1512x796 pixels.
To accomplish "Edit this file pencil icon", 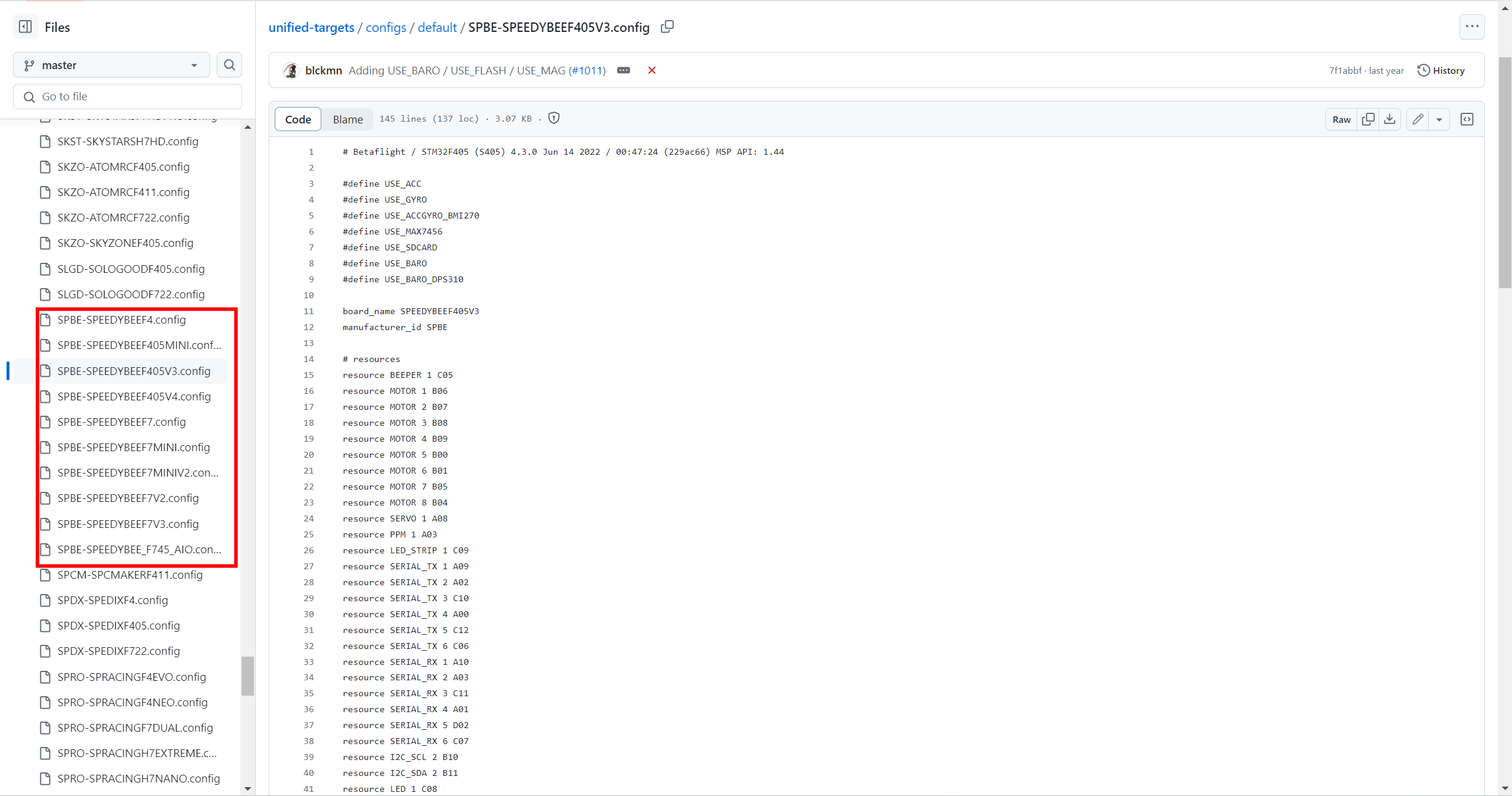I will click(x=1417, y=119).
